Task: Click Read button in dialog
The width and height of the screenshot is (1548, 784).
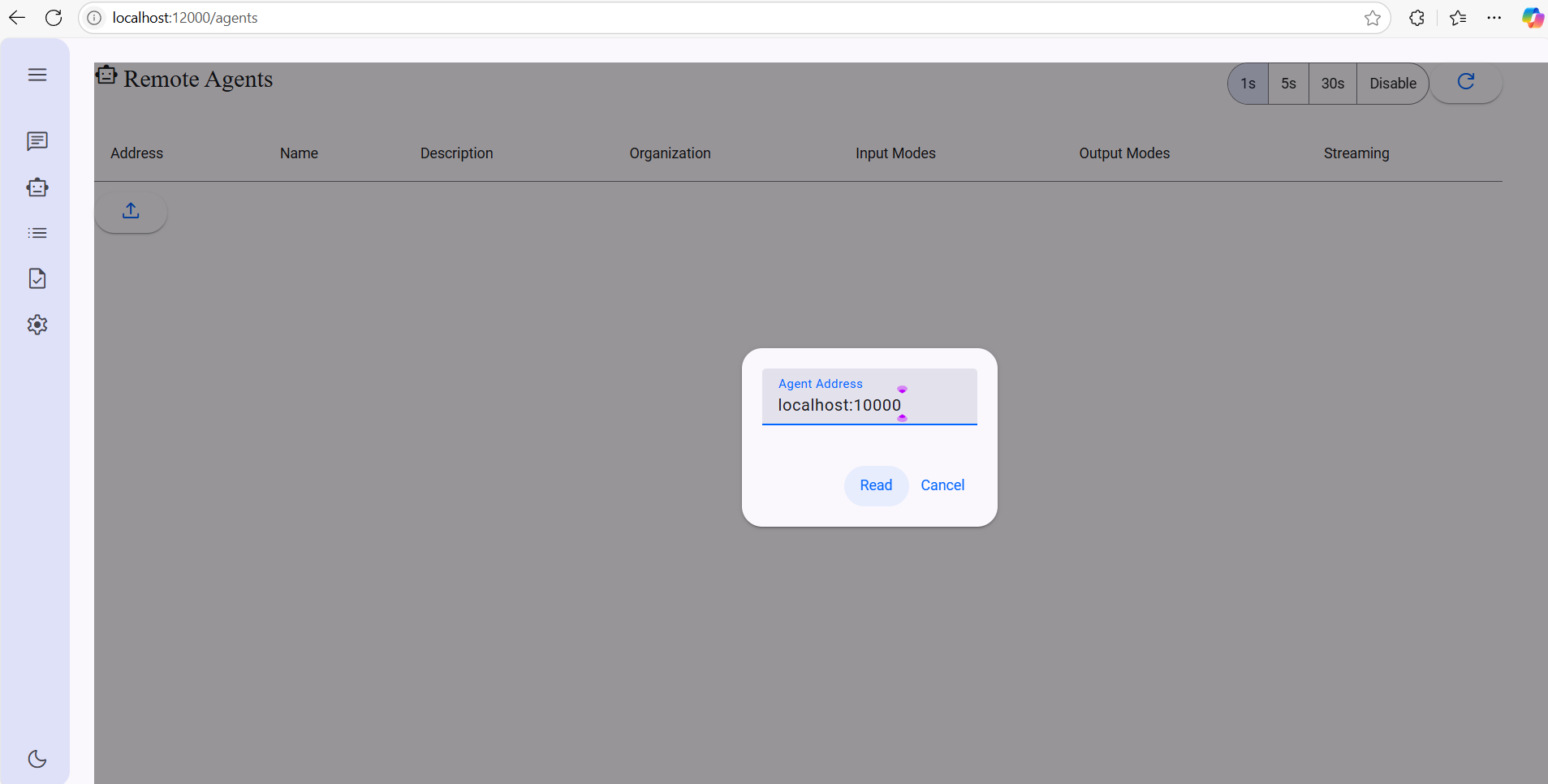Action: [x=876, y=485]
